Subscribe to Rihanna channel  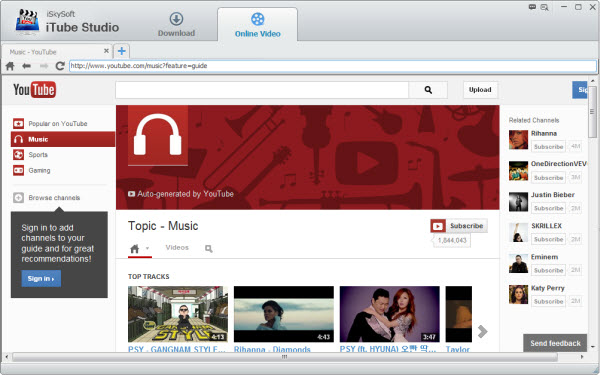(548, 147)
